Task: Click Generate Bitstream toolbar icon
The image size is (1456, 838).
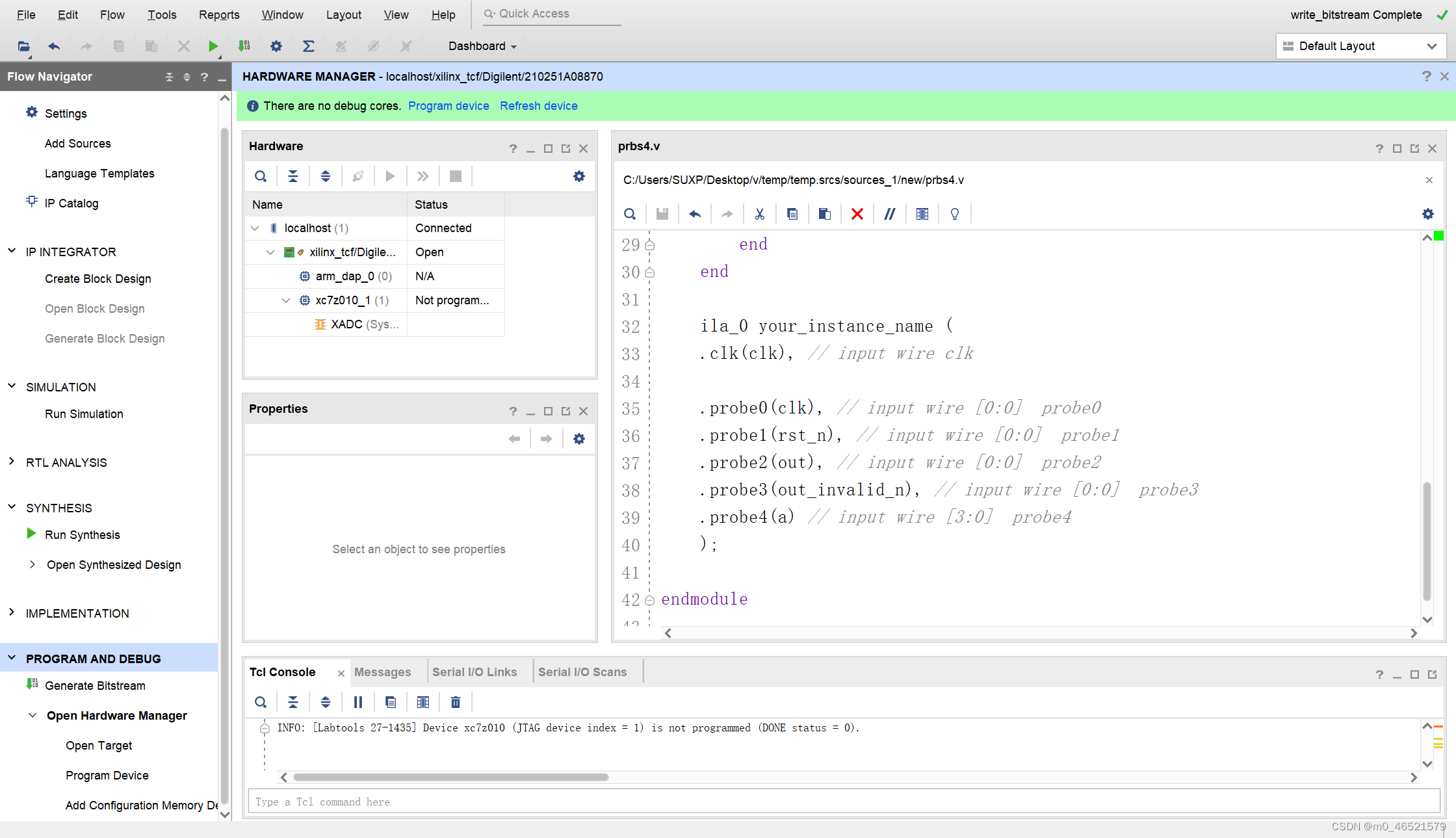Action: click(244, 46)
